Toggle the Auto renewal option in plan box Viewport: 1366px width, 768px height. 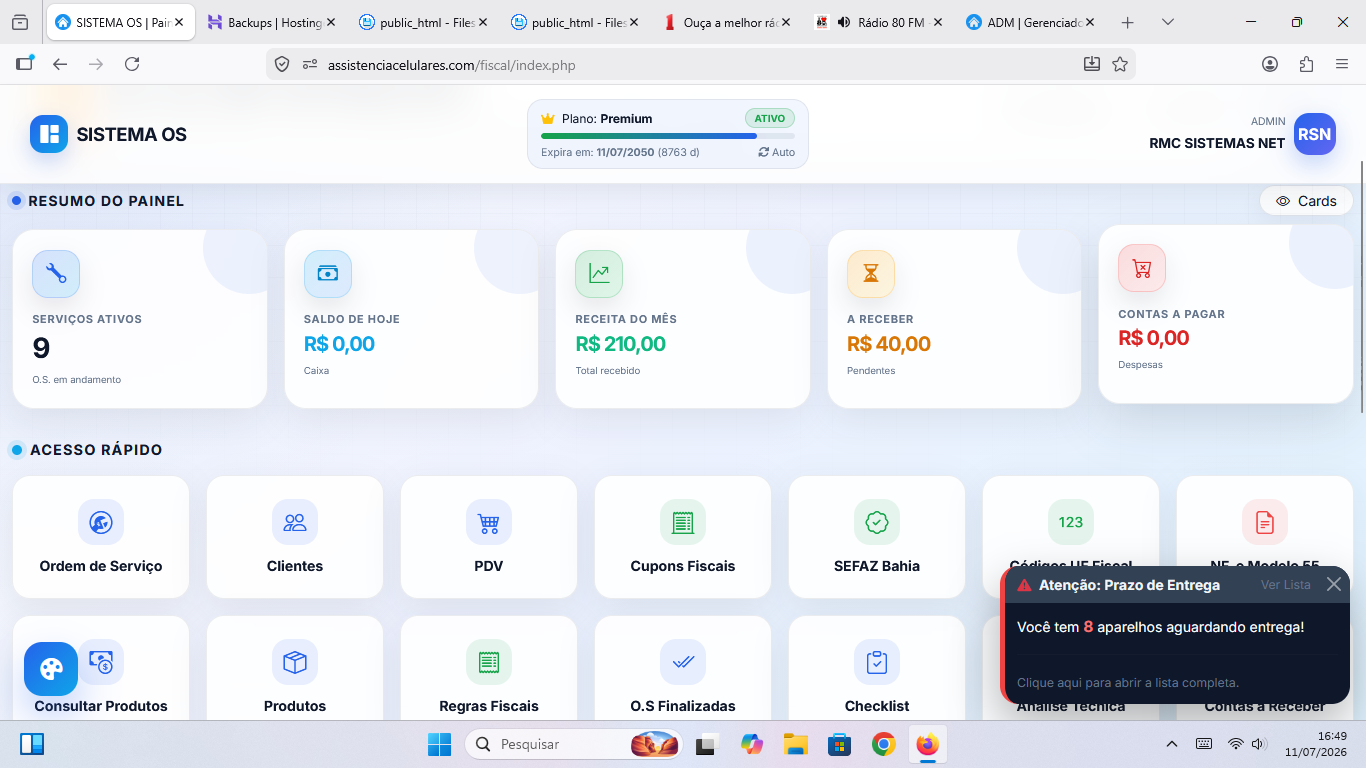(x=777, y=152)
